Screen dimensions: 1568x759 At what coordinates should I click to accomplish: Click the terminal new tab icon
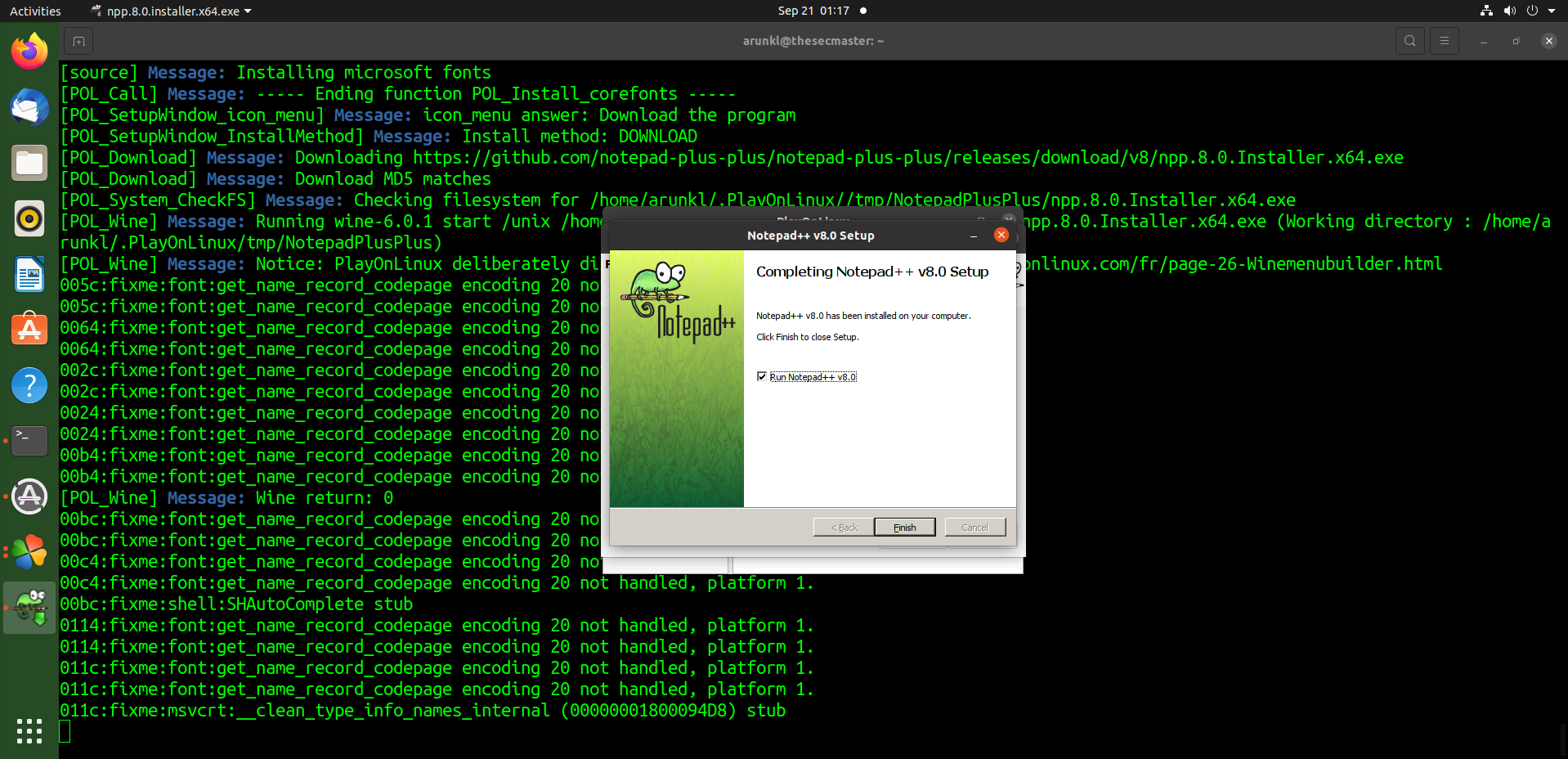tap(78, 41)
